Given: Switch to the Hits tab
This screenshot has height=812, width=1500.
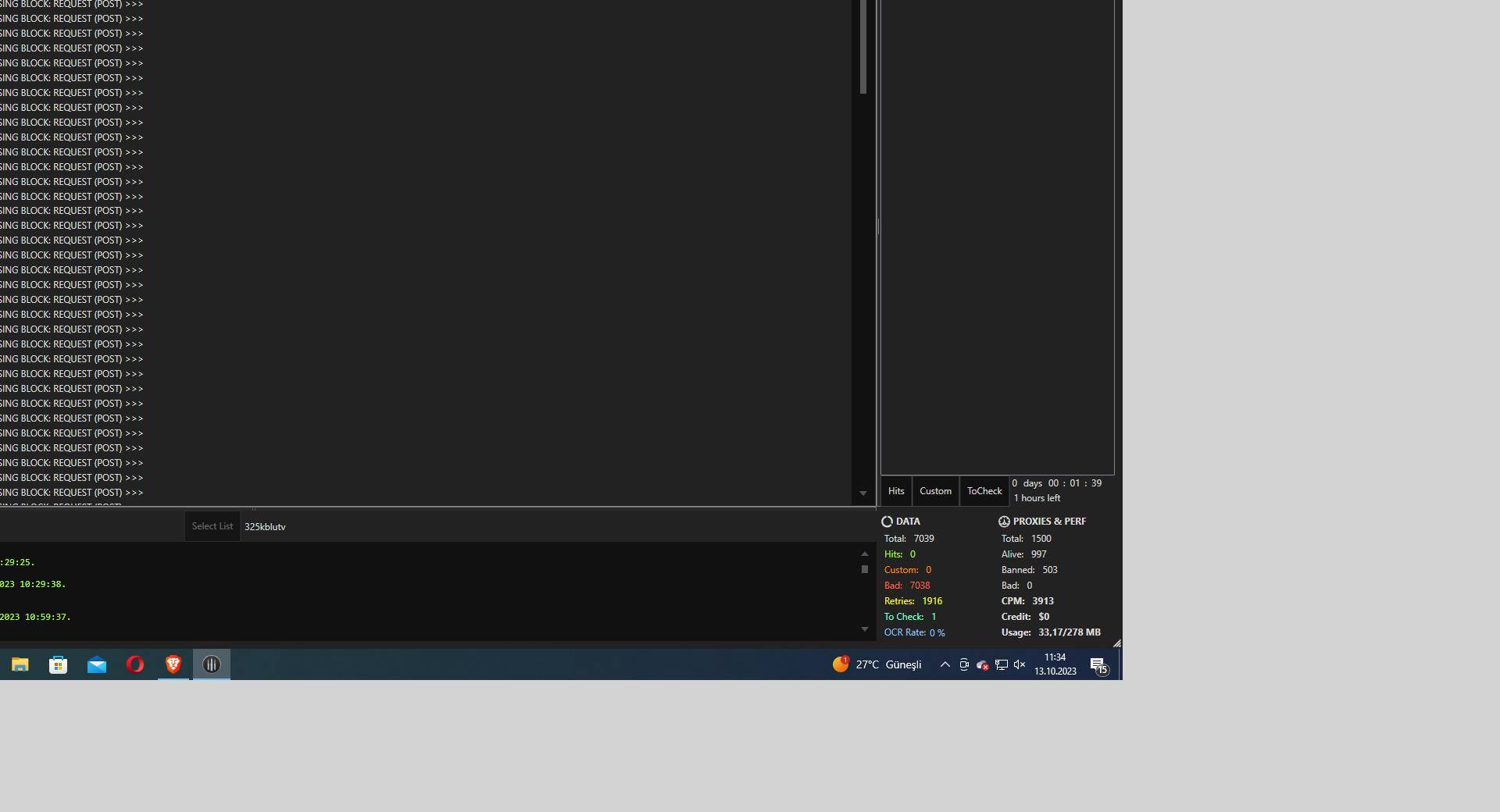Looking at the screenshot, I should point(896,491).
